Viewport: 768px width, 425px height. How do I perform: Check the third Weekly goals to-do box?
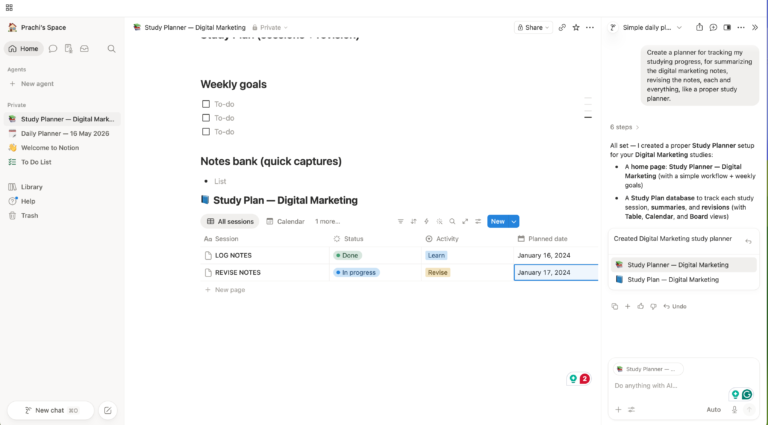coord(206,132)
